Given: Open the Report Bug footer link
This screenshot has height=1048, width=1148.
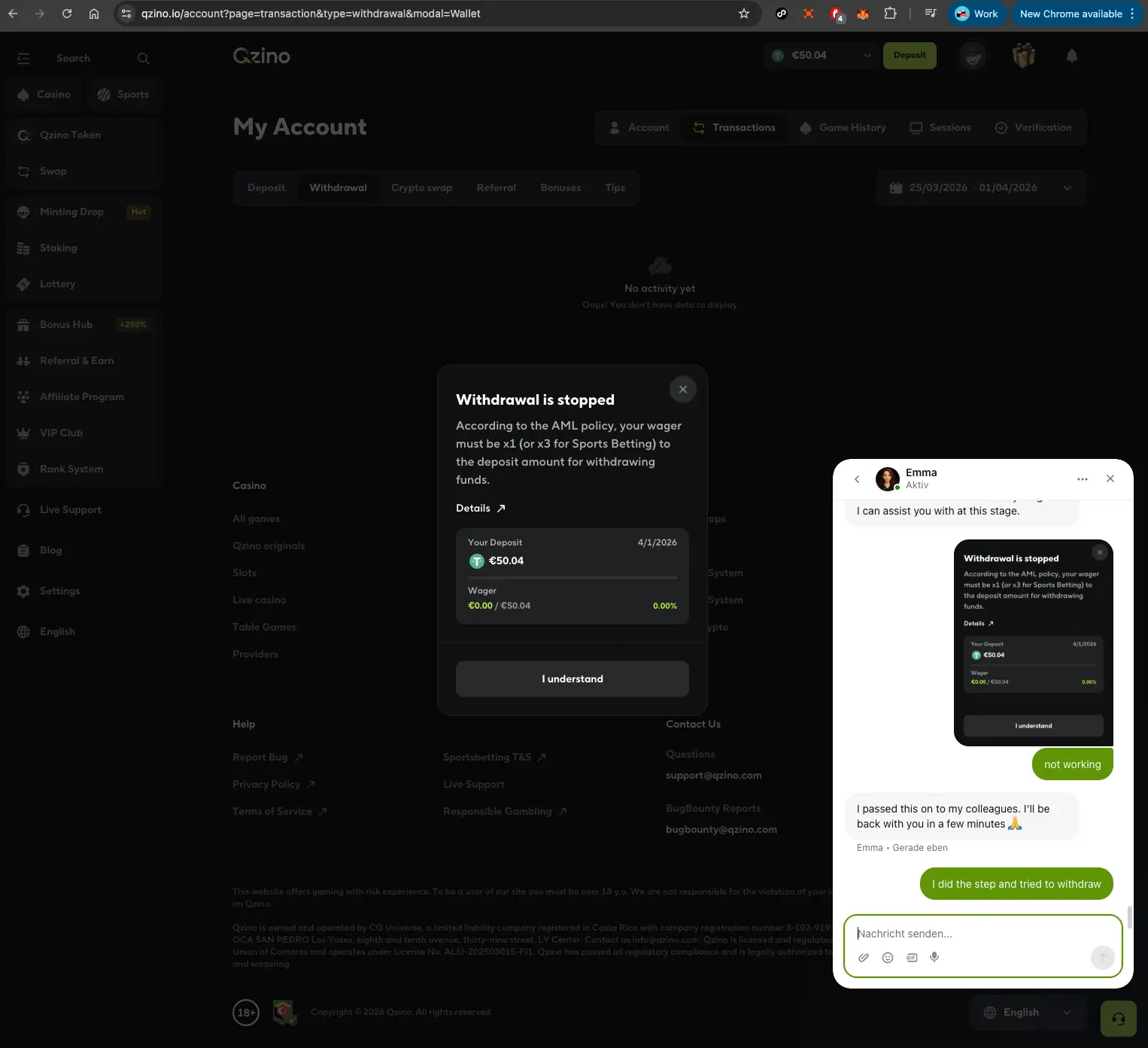Looking at the screenshot, I should 268,758.
